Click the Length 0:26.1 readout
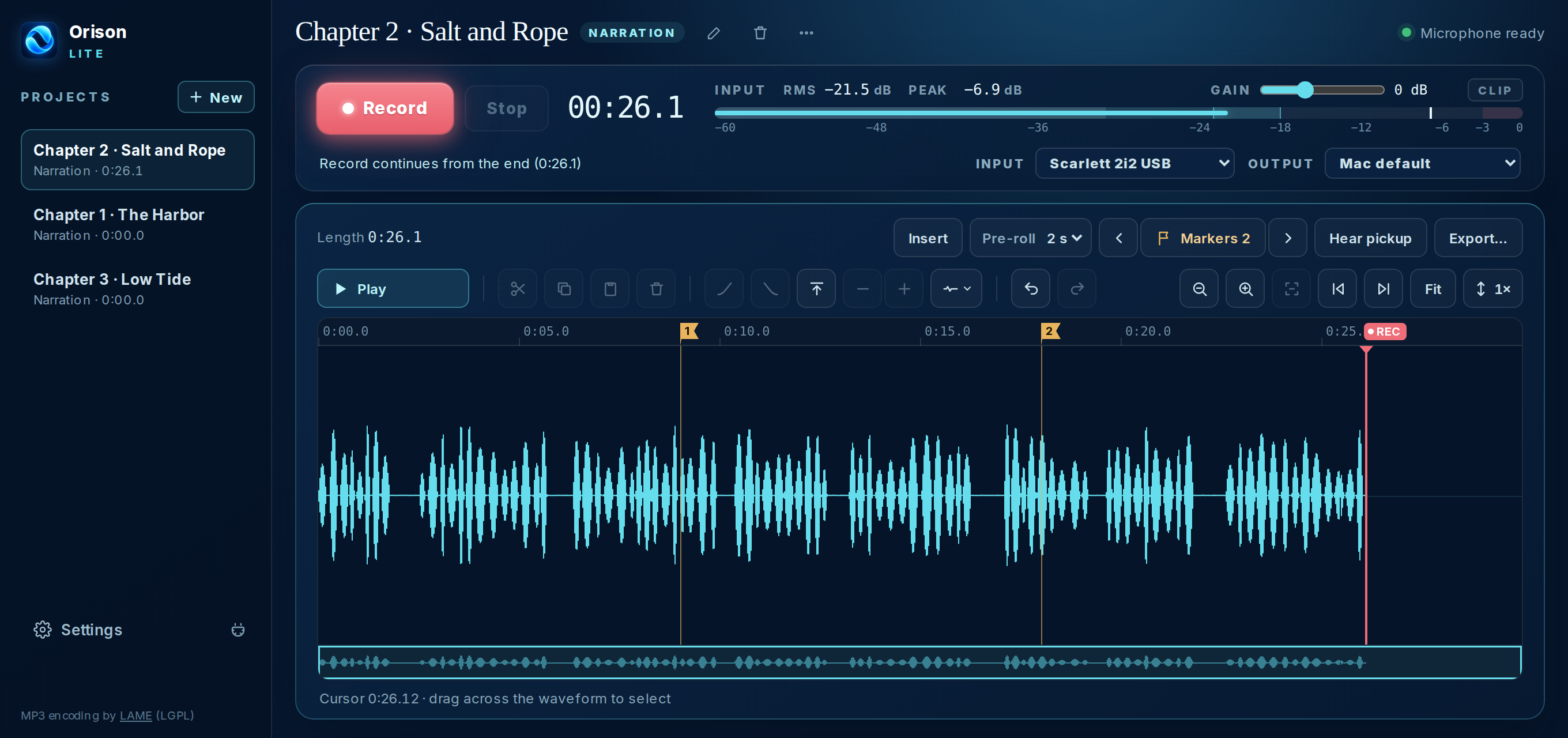The width and height of the screenshot is (1568, 738). 370,238
